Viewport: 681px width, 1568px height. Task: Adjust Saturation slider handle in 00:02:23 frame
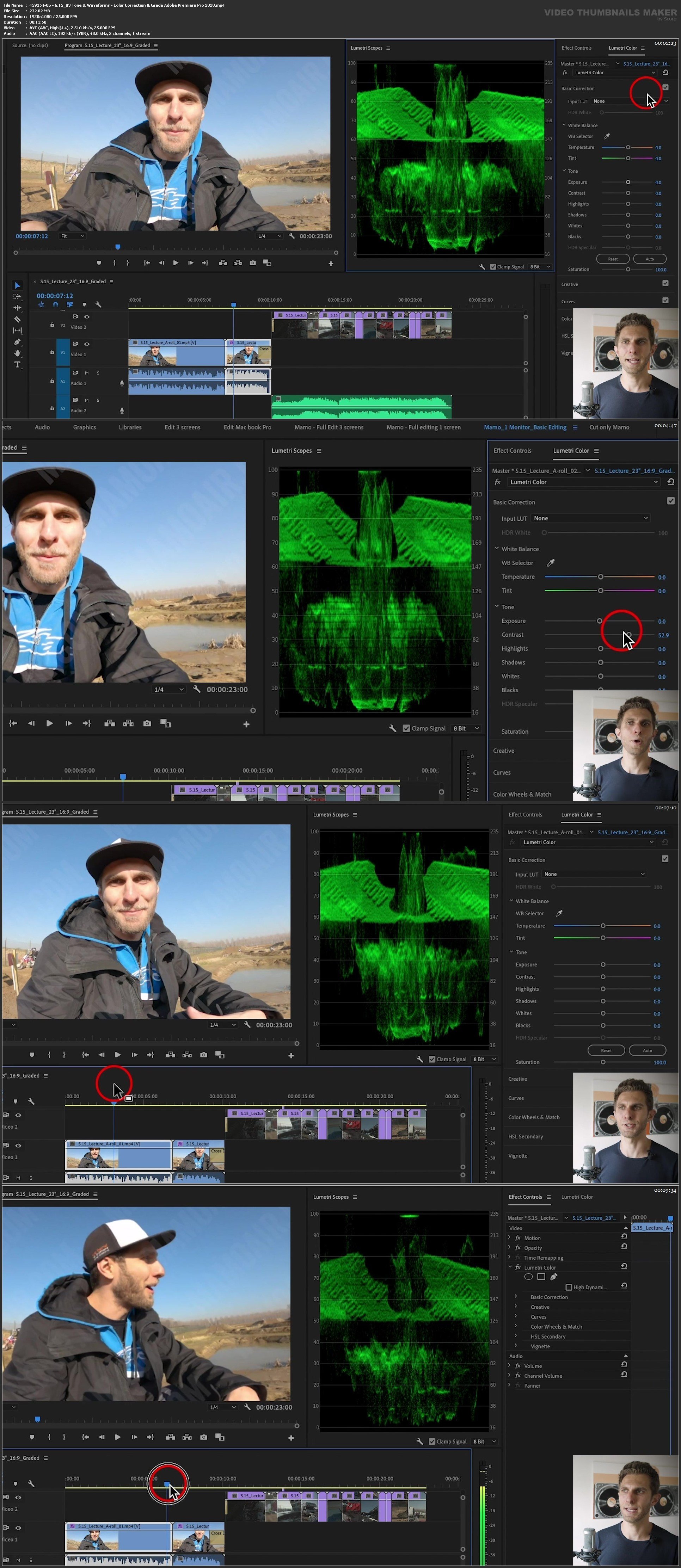[628, 269]
